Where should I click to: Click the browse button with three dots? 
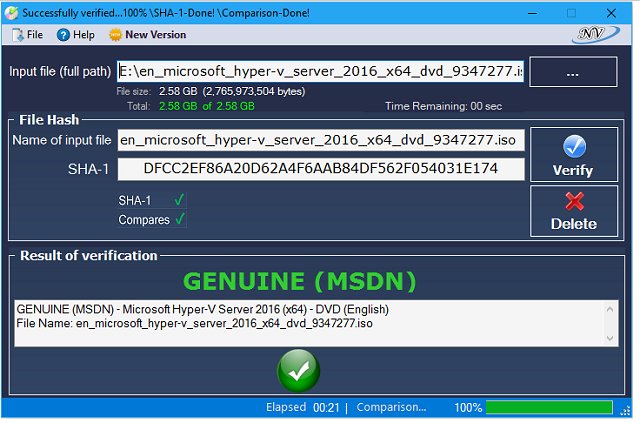point(573,72)
